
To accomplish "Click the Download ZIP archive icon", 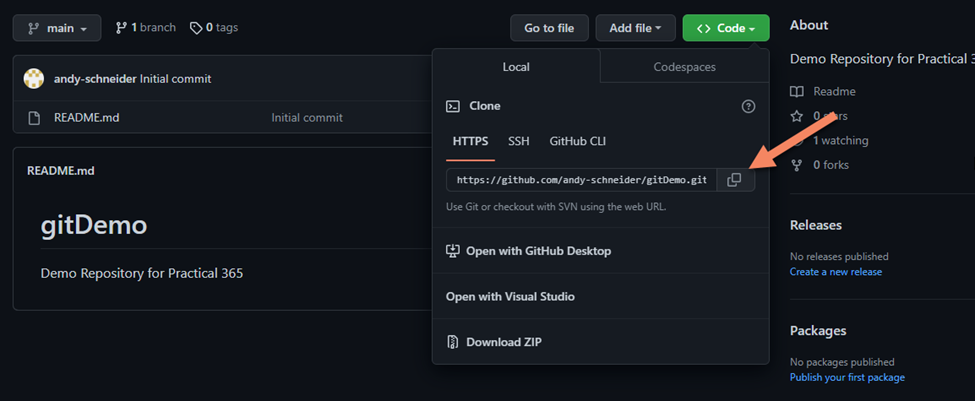I will (453, 342).
